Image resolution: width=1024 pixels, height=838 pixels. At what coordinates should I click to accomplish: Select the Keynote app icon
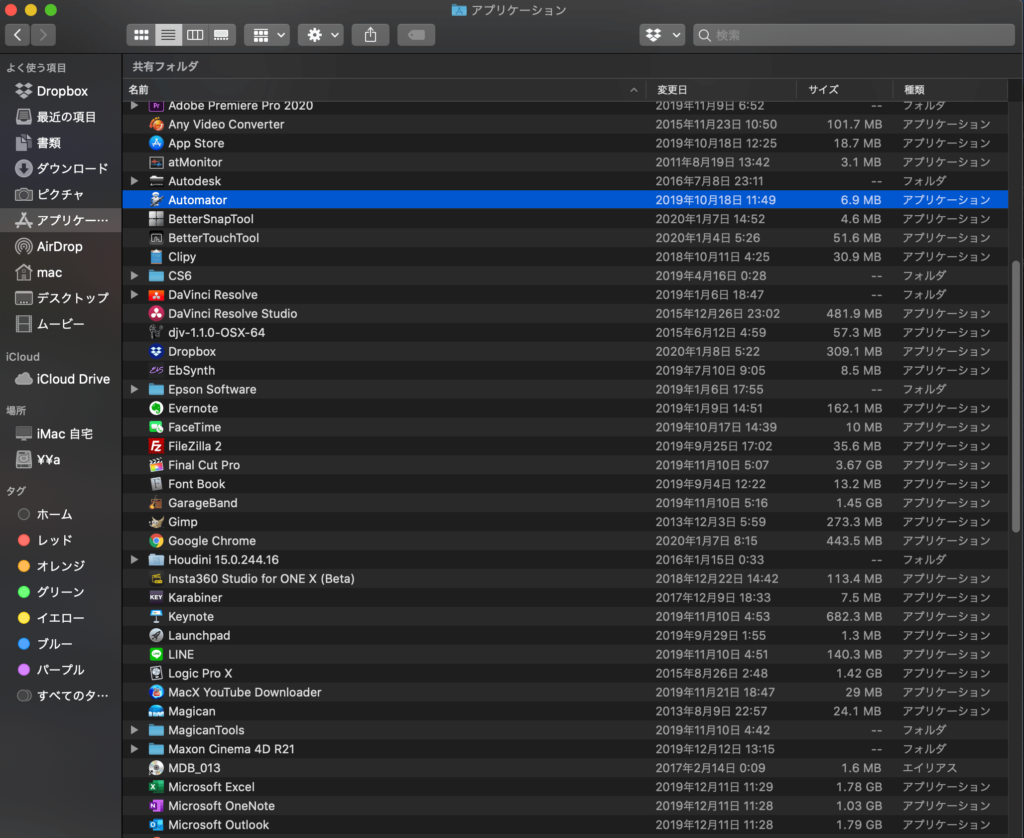coord(156,617)
